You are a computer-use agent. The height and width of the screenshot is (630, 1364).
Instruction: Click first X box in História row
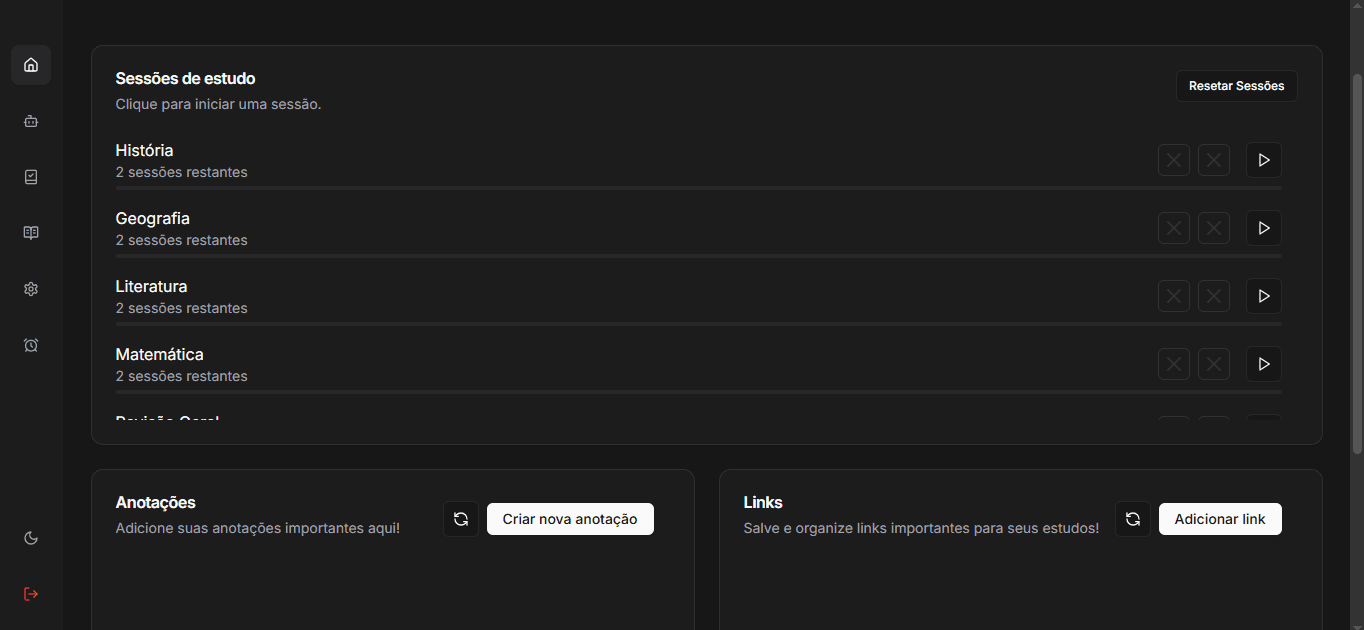coord(1174,160)
